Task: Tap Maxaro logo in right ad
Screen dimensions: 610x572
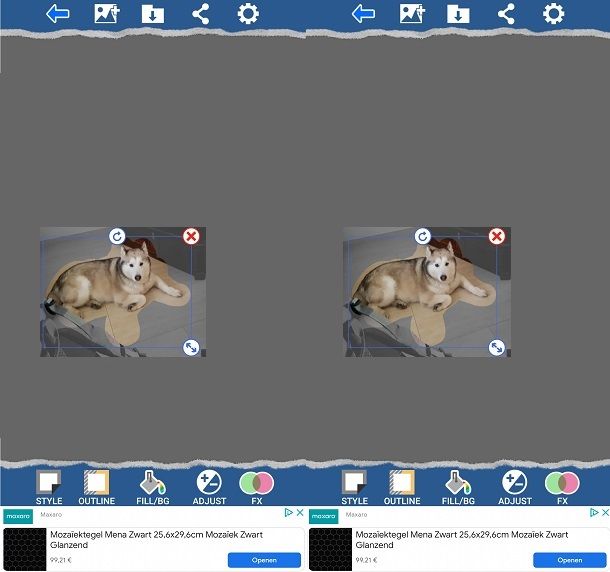Action: 323,516
